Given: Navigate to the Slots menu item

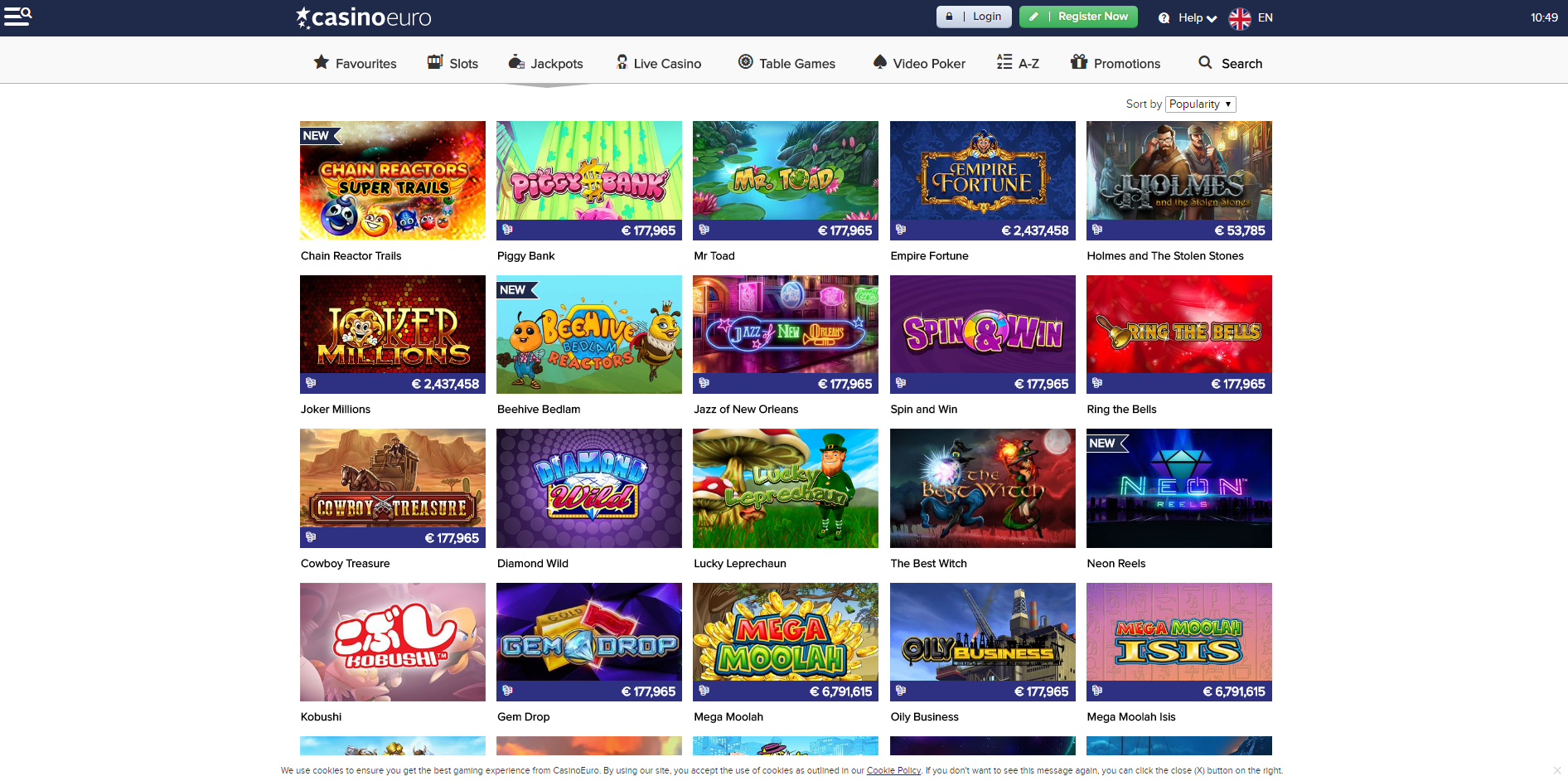Looking at the screenshot, I should (x=462, y=62).
